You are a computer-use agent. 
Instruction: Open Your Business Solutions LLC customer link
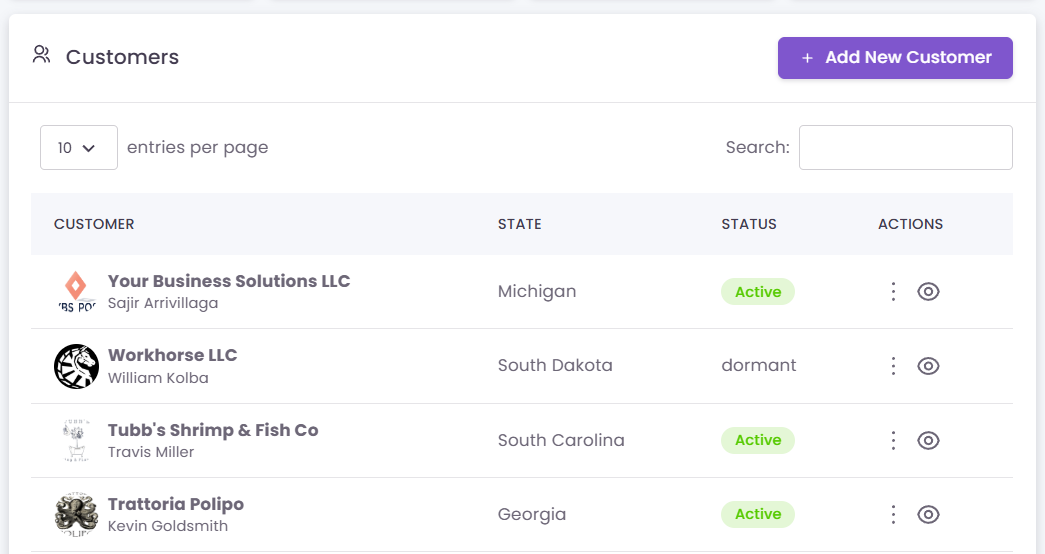229,281
